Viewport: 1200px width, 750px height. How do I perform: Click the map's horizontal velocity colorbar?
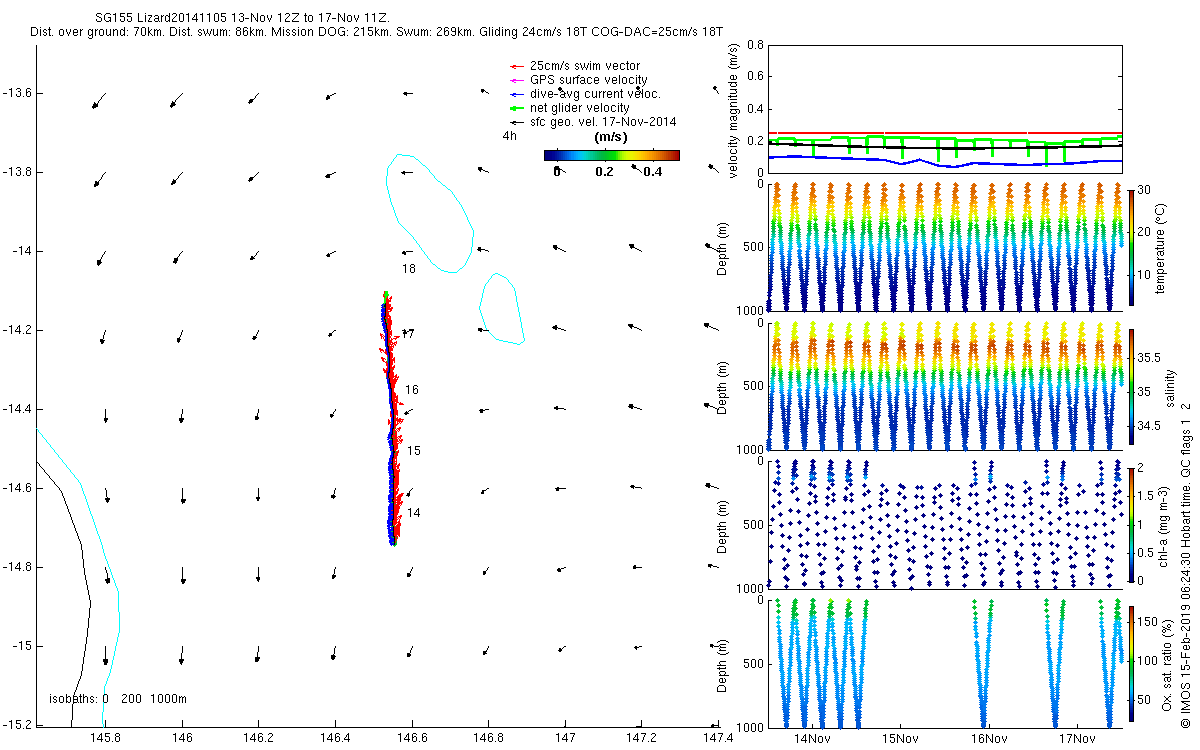(612, 155)
